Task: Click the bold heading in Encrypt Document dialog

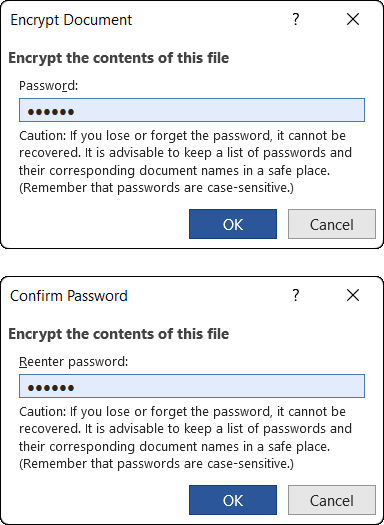Action: (x=119, y=58)
